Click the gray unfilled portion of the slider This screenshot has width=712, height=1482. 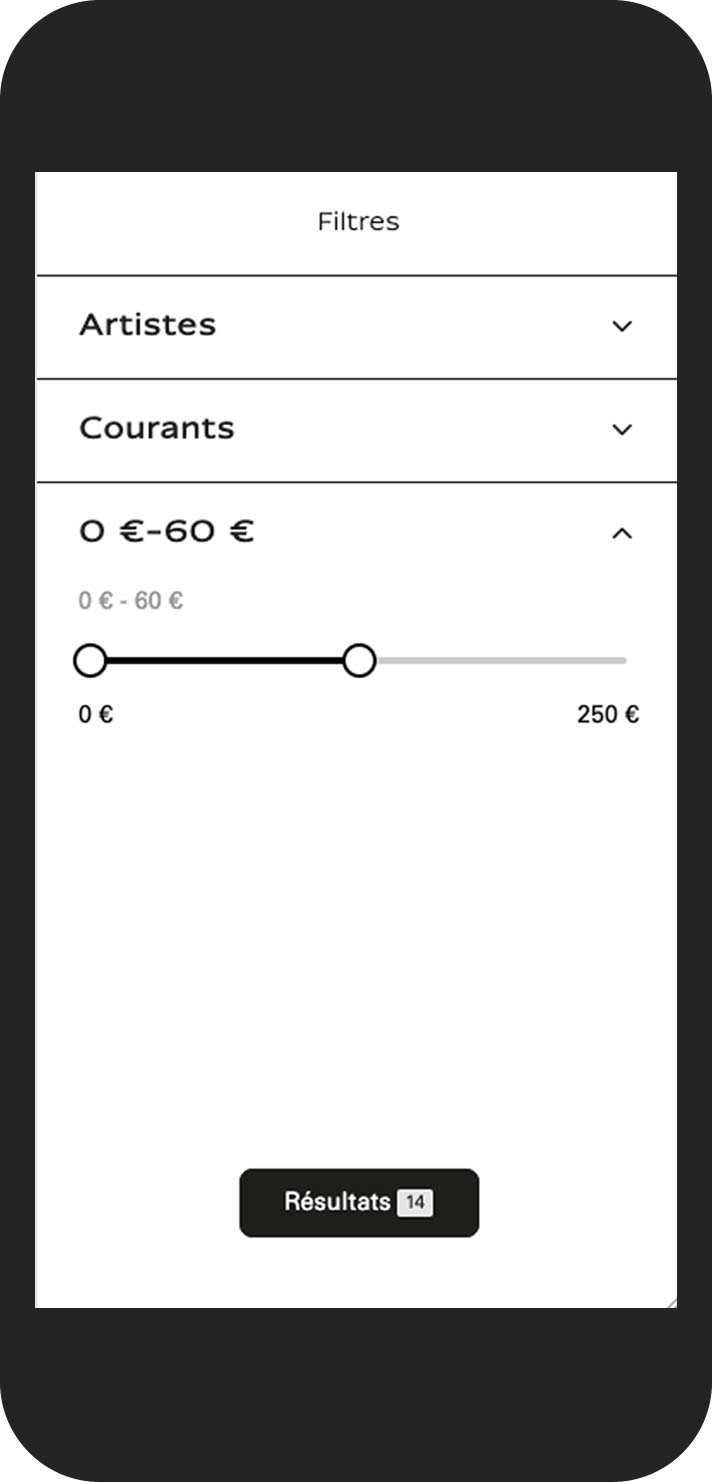click(x=500, y=659)
